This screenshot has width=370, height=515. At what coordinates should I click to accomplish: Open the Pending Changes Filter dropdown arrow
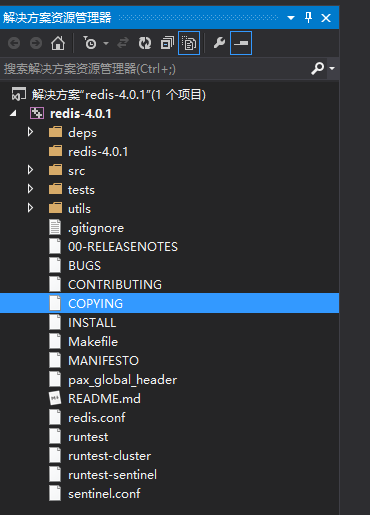(106, 43)
